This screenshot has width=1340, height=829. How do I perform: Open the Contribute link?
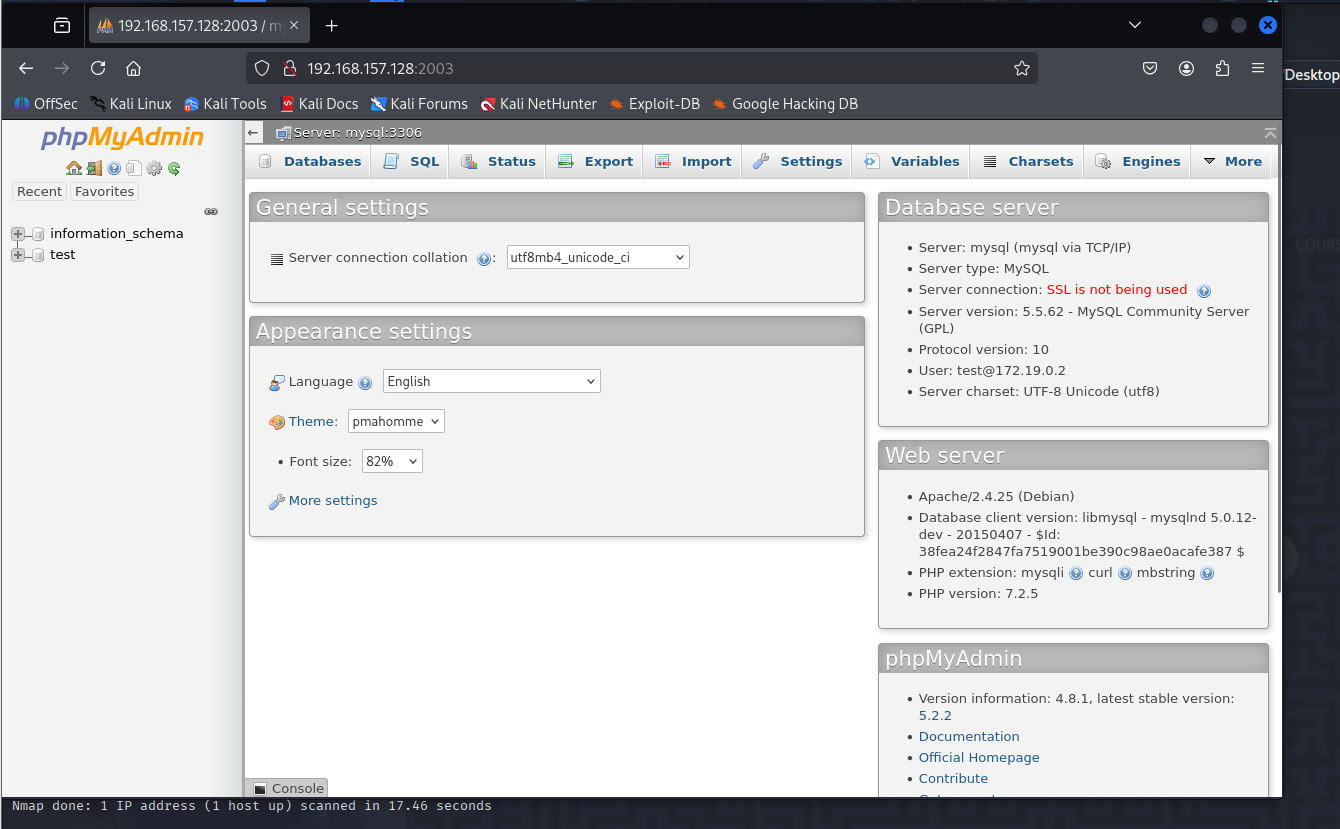(x=953, y=779)
